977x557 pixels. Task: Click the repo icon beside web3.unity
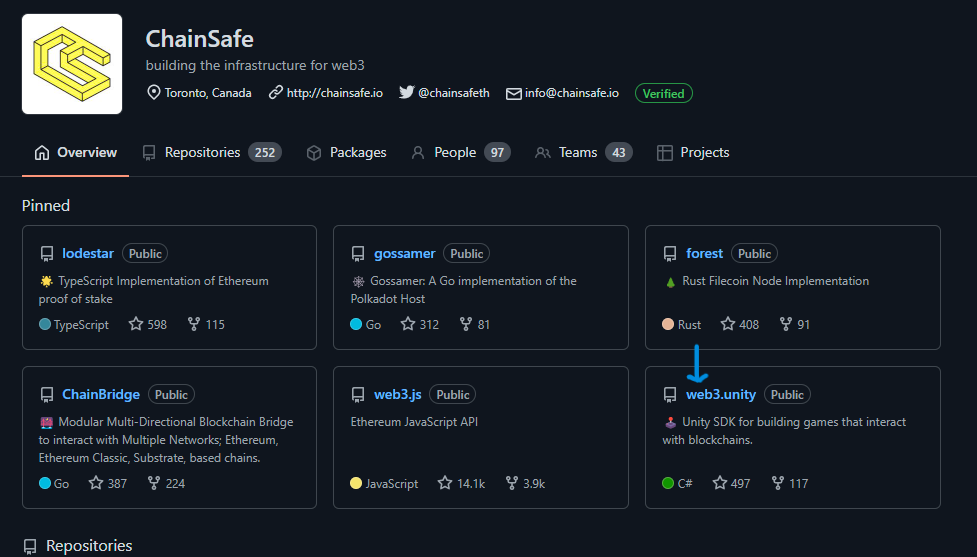pyautogui.click(x=670, y=394)
